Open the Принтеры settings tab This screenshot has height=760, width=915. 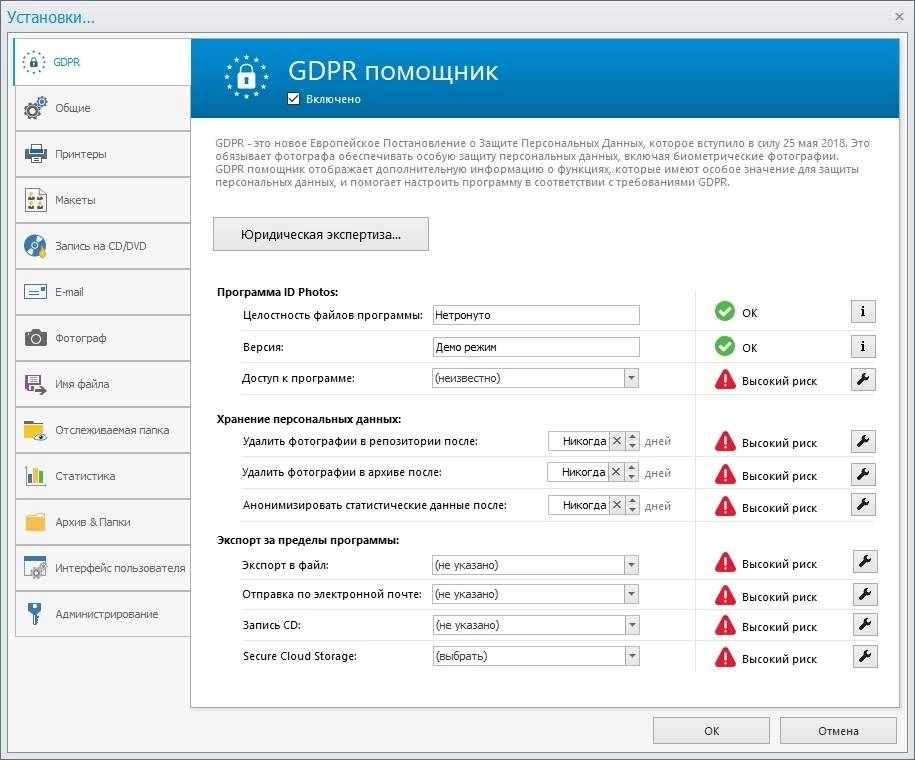(103, 154)
